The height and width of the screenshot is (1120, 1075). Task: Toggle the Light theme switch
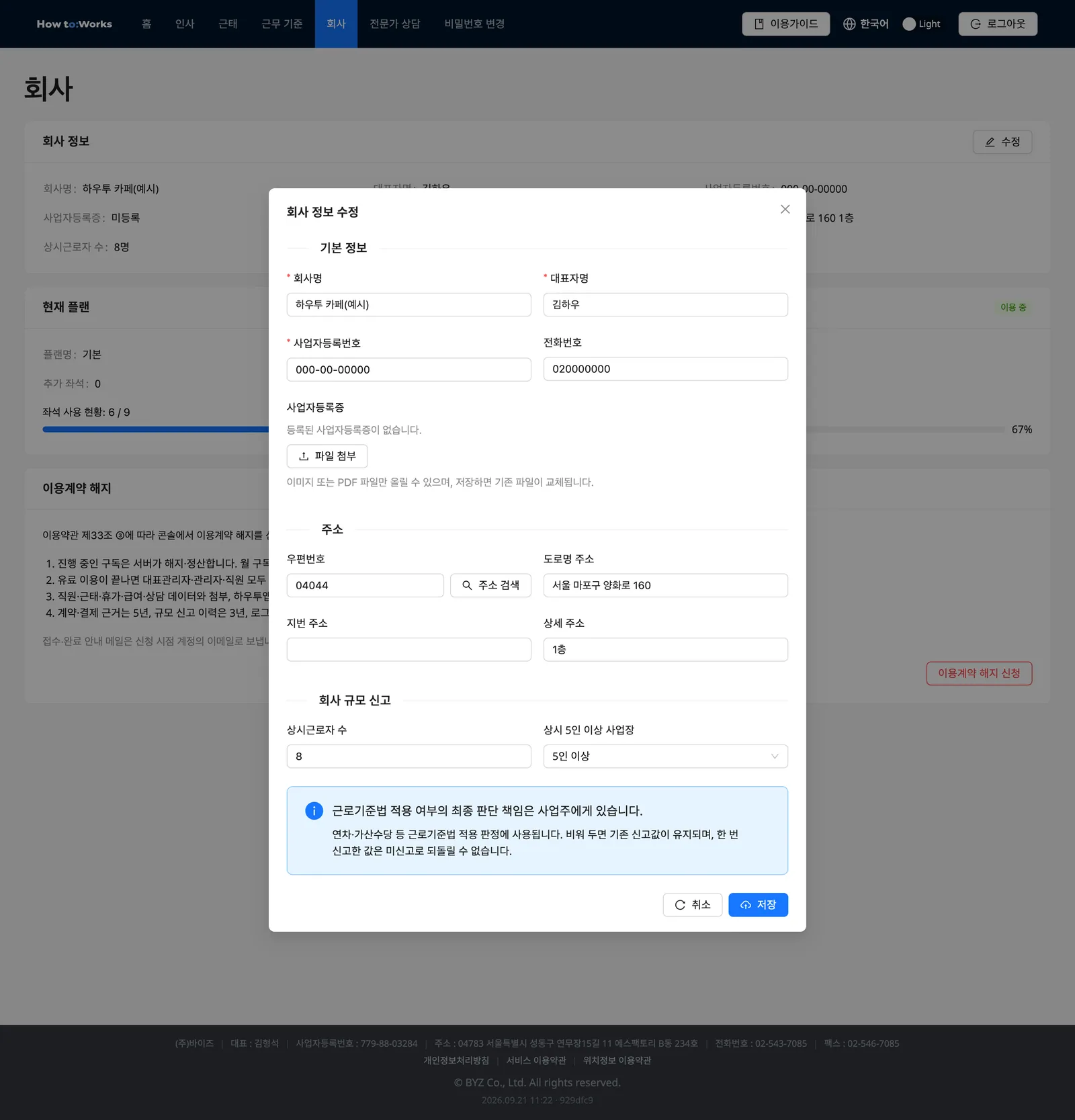coord(921,24)
